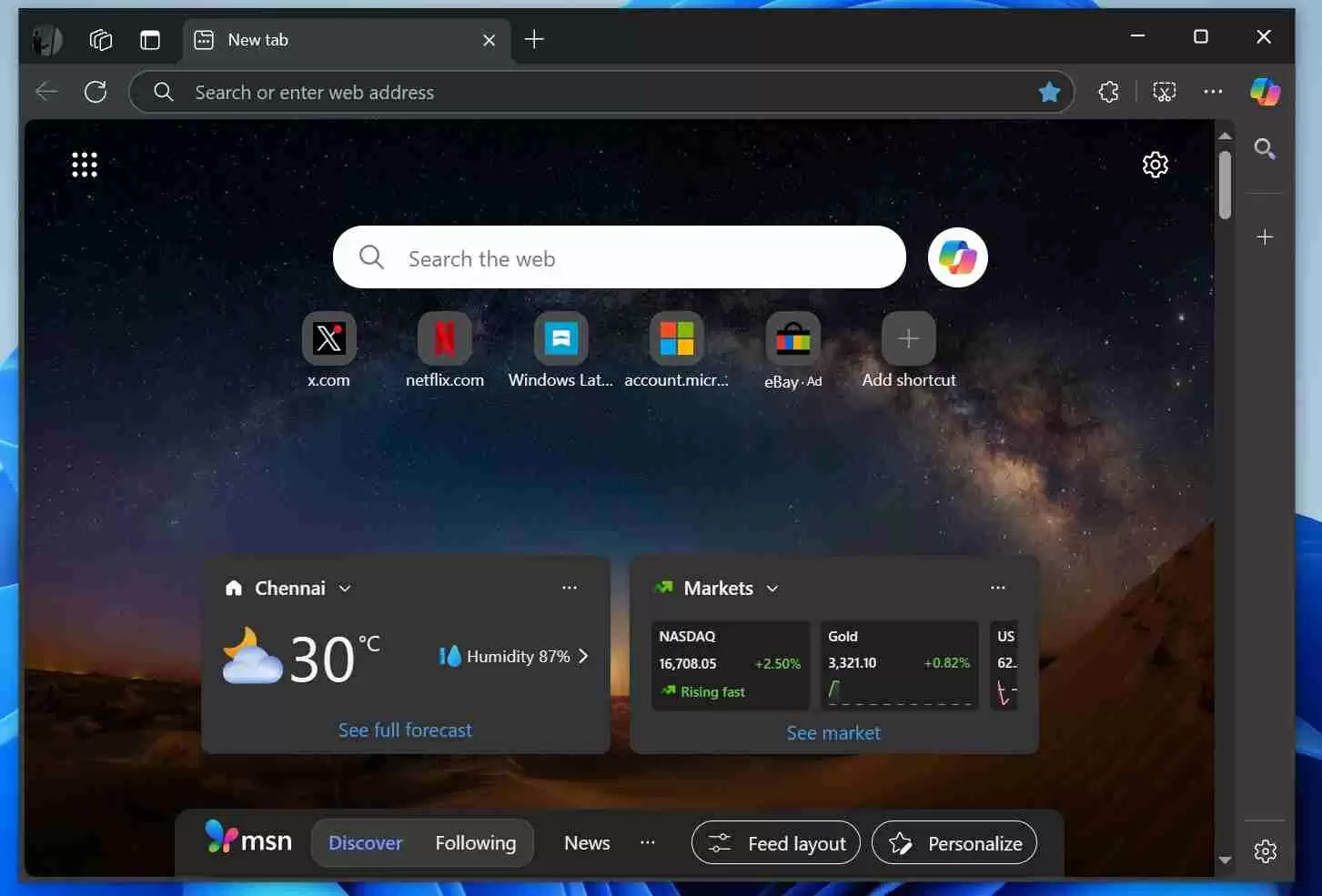Open the Markets card options menu
This screenshot has height=896, width=1322.
coord(998,588)
